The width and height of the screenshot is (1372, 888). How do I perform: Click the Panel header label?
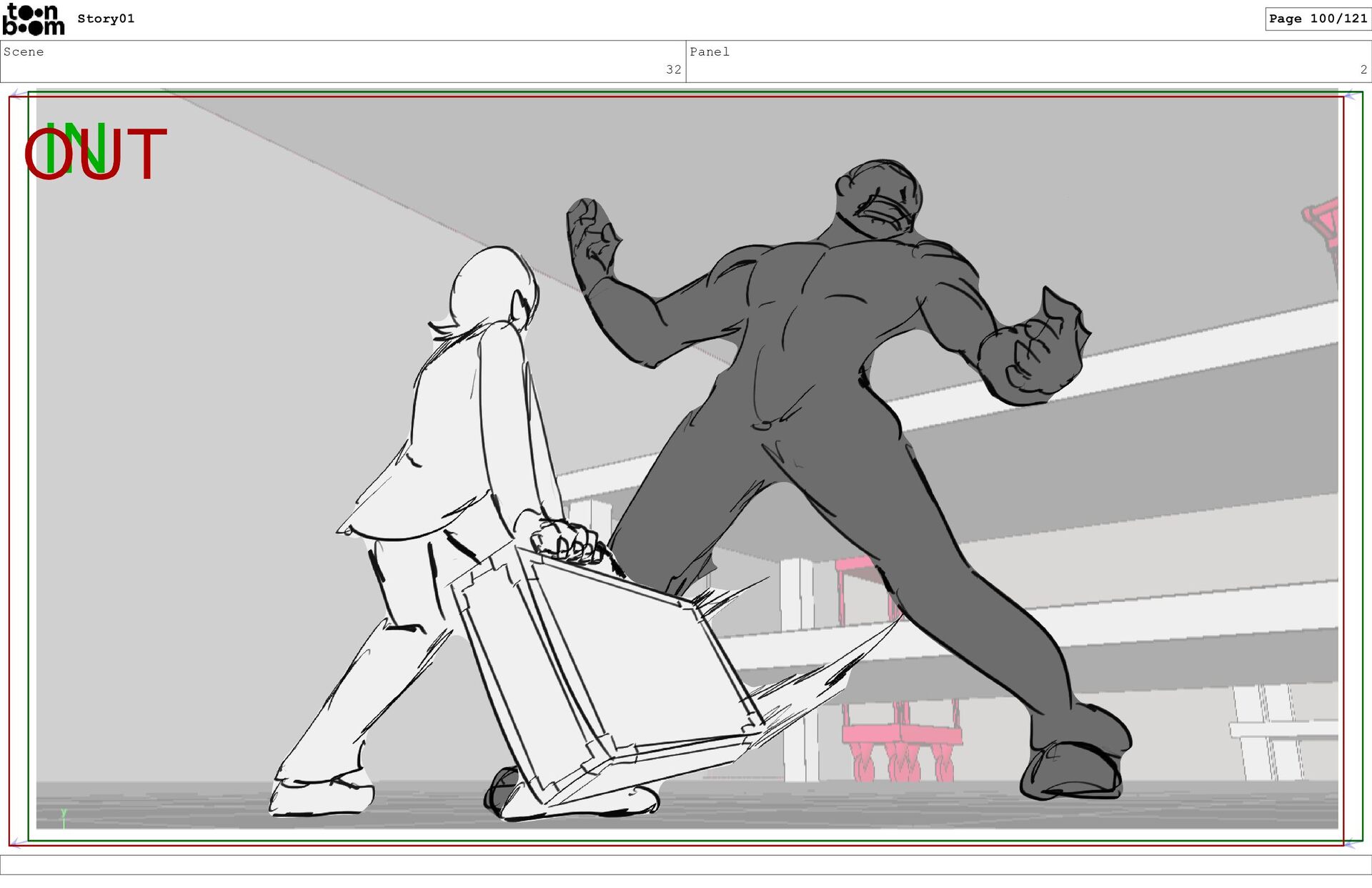(709, 51)
